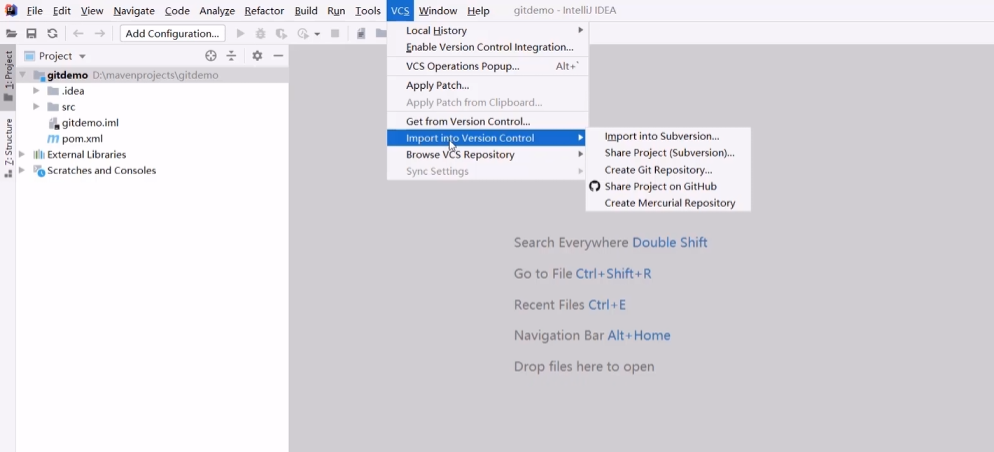Close the open VCS menu

pyautogui.click(x=400, y=11)
